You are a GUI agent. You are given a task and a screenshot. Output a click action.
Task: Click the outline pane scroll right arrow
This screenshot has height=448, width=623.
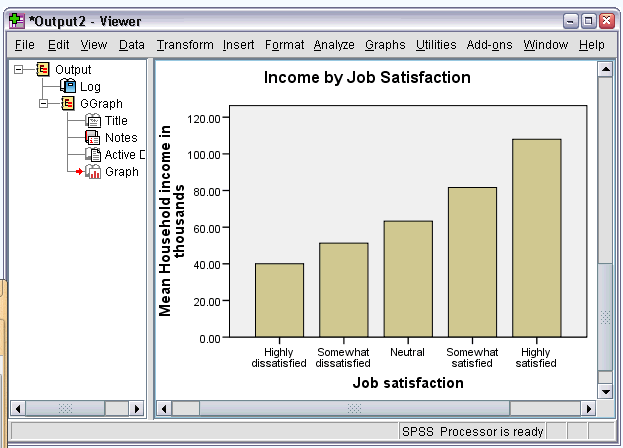pos(137,408)
